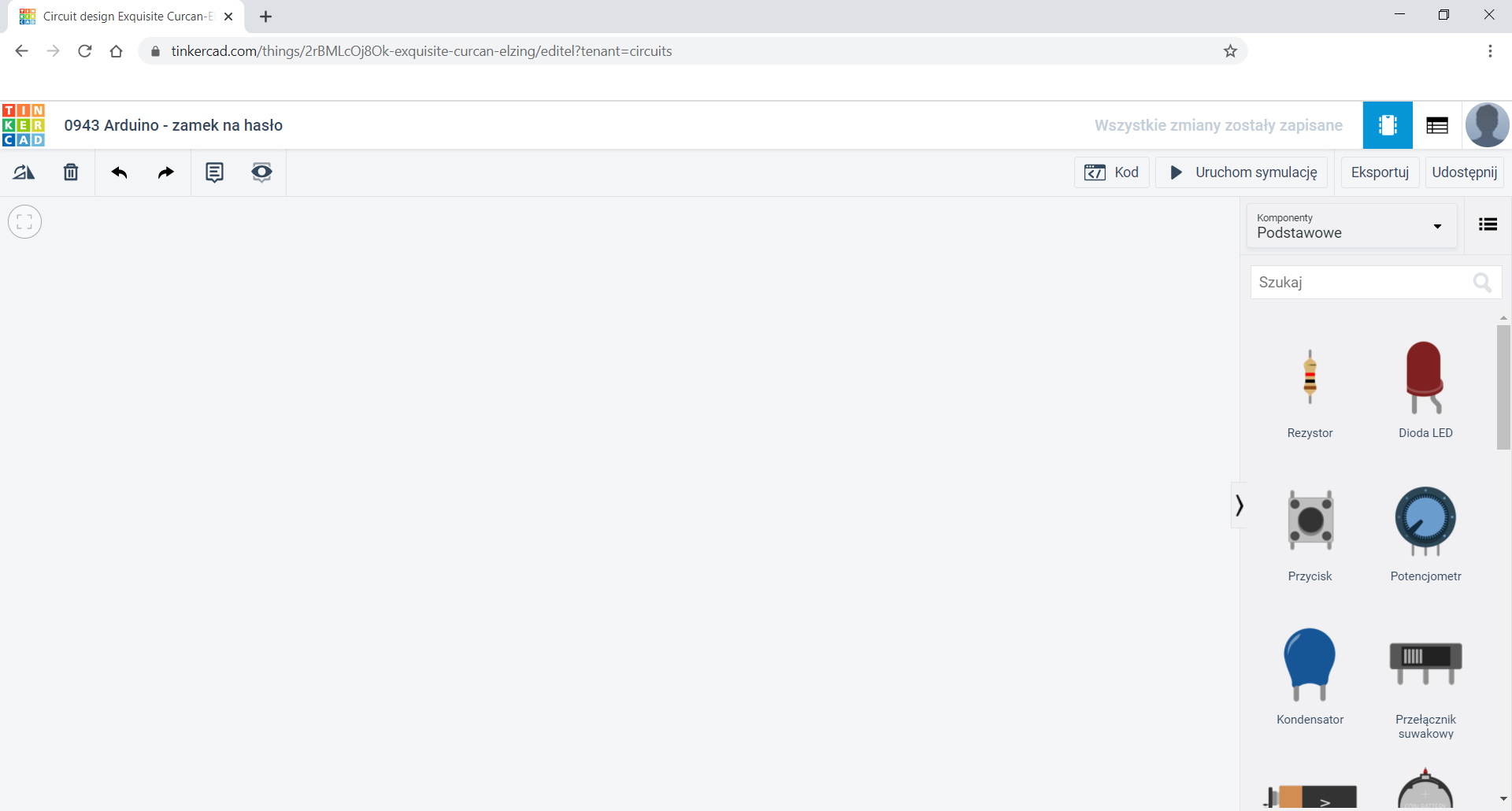
Task: Open the Kod code editor
Action: click(1111, 172)
